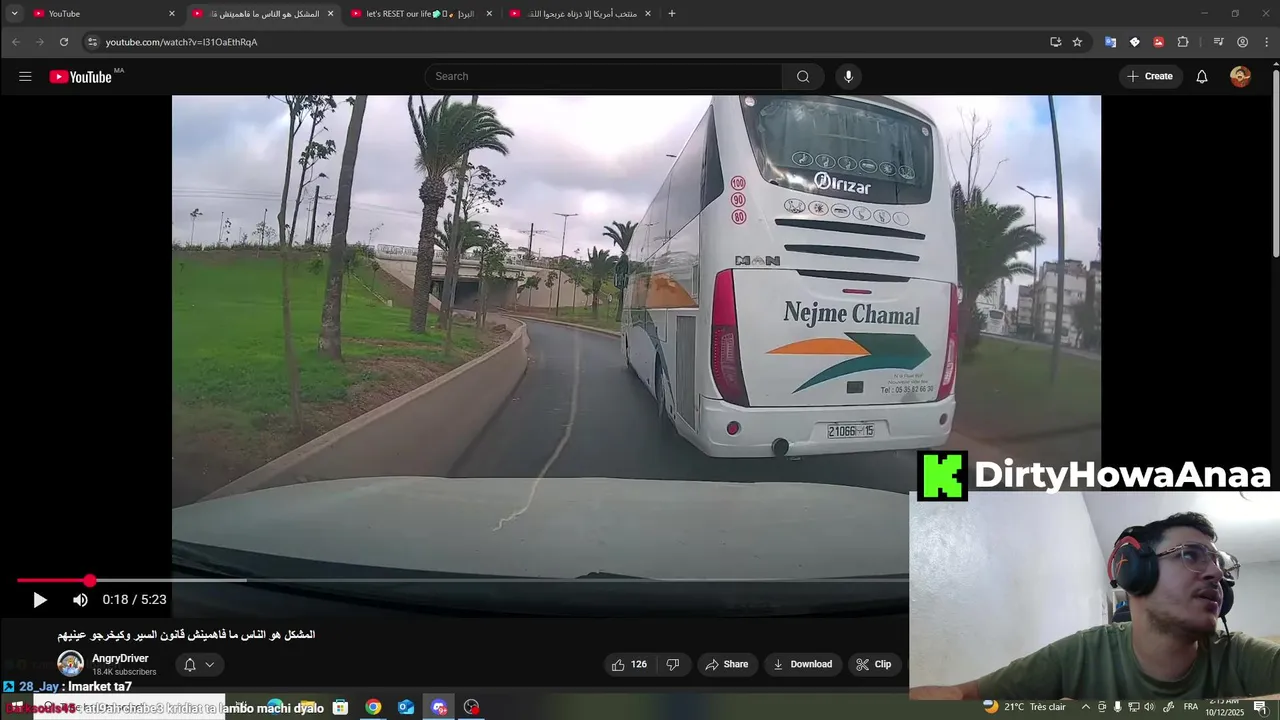Open the Google Translate extension
This screenshot has width=1280, height=720.
[x=1110, y=42]
